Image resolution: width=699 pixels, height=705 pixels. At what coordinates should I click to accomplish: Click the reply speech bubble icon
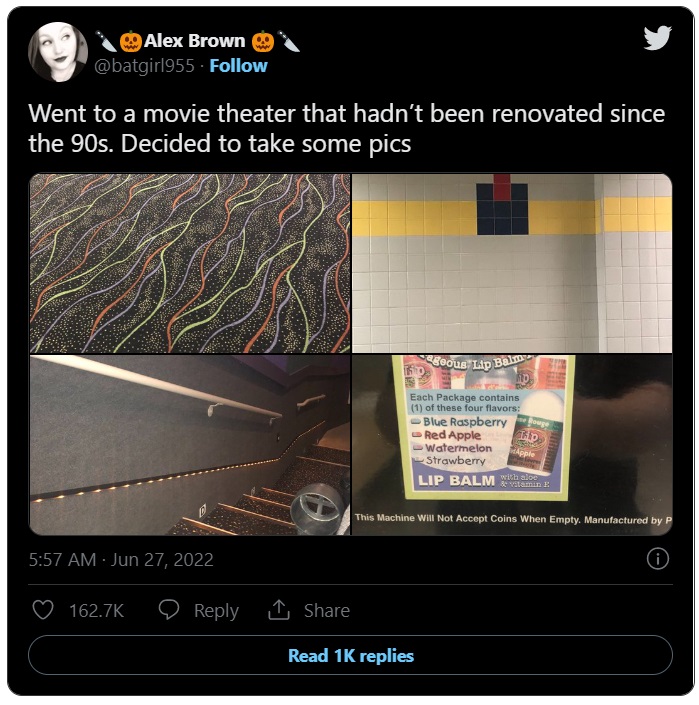click(169, 610)
